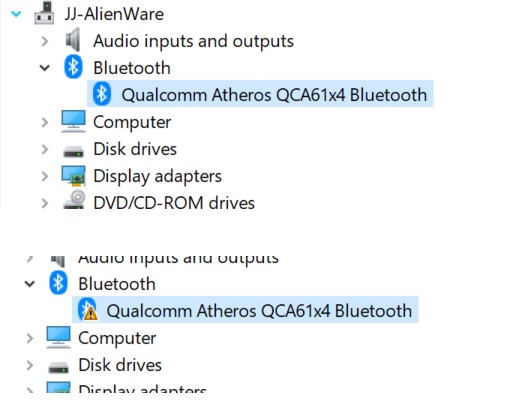Collapse the Bluetooth category in lower tree
524x414 pixels.
point(30,284)
